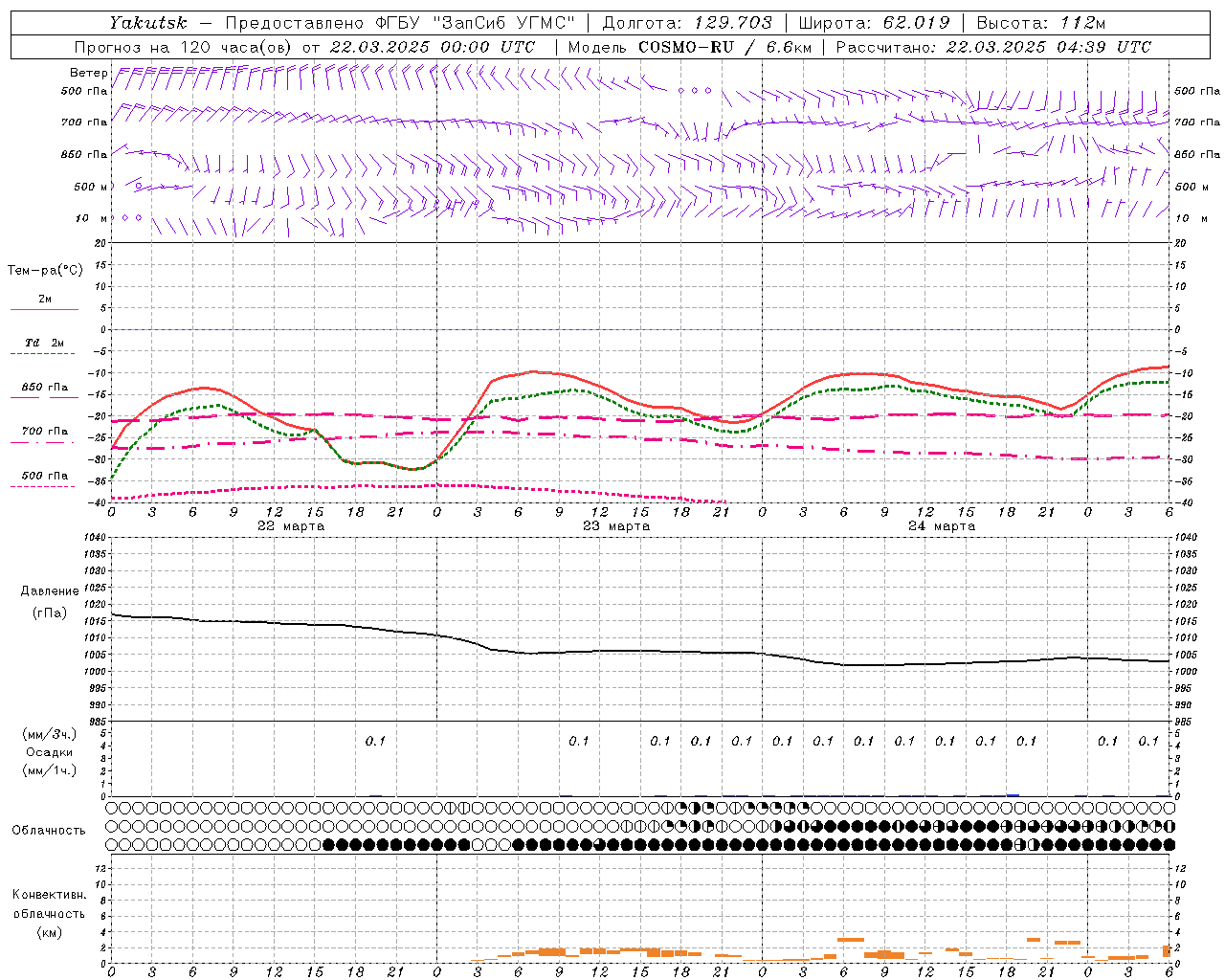This screenshot has width=1225, height=980.
Task: Click the Ветер panel label
Action: click(89, 73)
